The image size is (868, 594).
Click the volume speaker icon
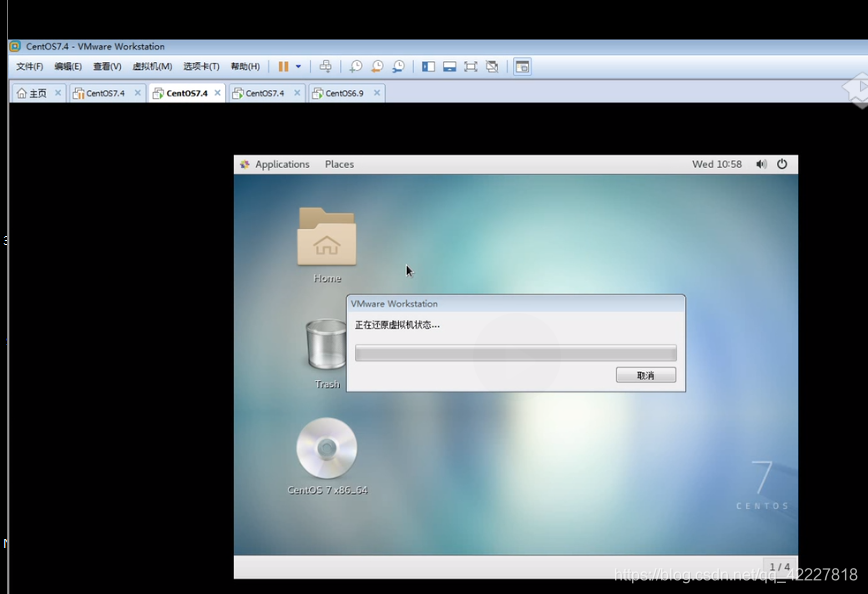tap(762, 164)
